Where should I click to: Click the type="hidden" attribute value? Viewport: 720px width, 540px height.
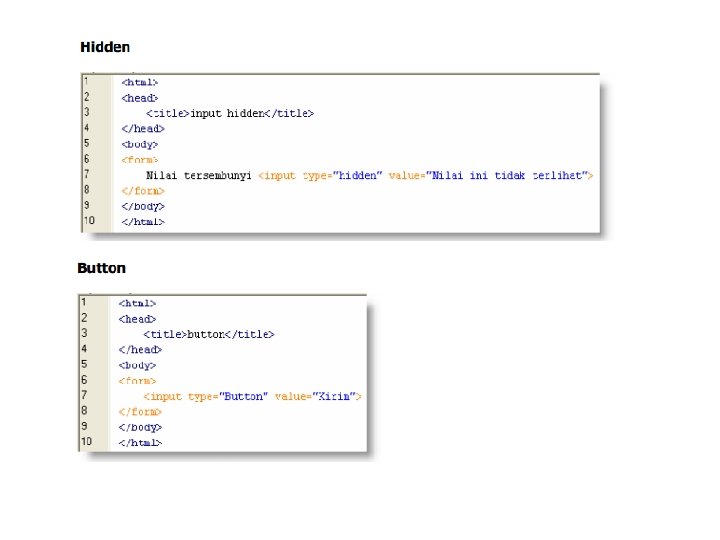(x=358, y=175)
